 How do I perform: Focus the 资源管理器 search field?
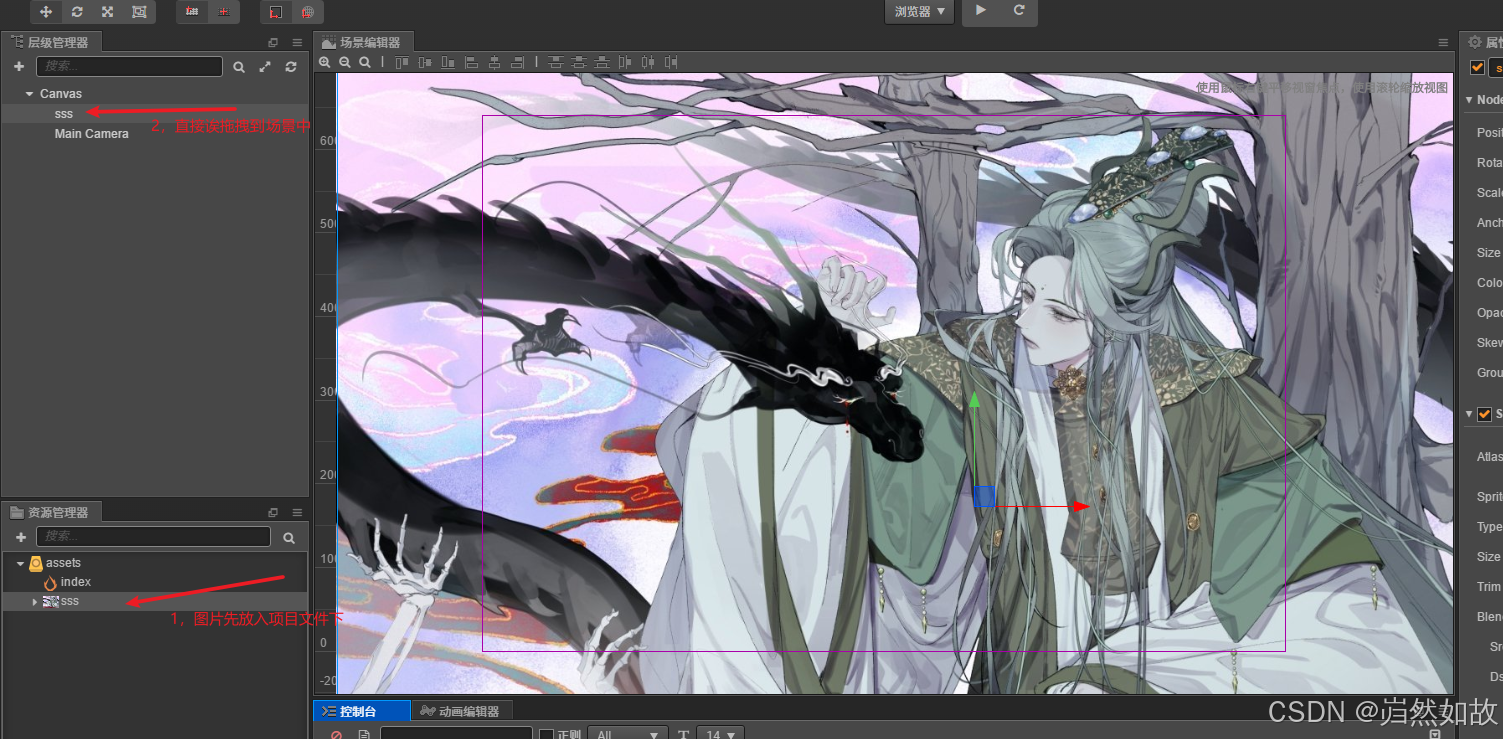tap(153, 537)
